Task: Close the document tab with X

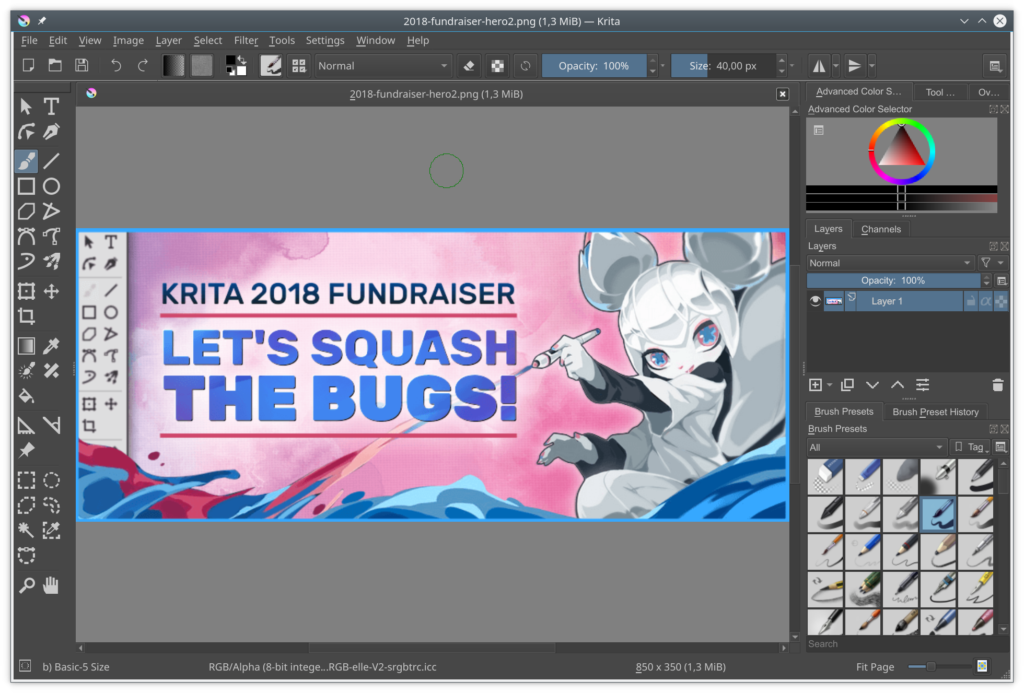Action: (x=782, y=94)
